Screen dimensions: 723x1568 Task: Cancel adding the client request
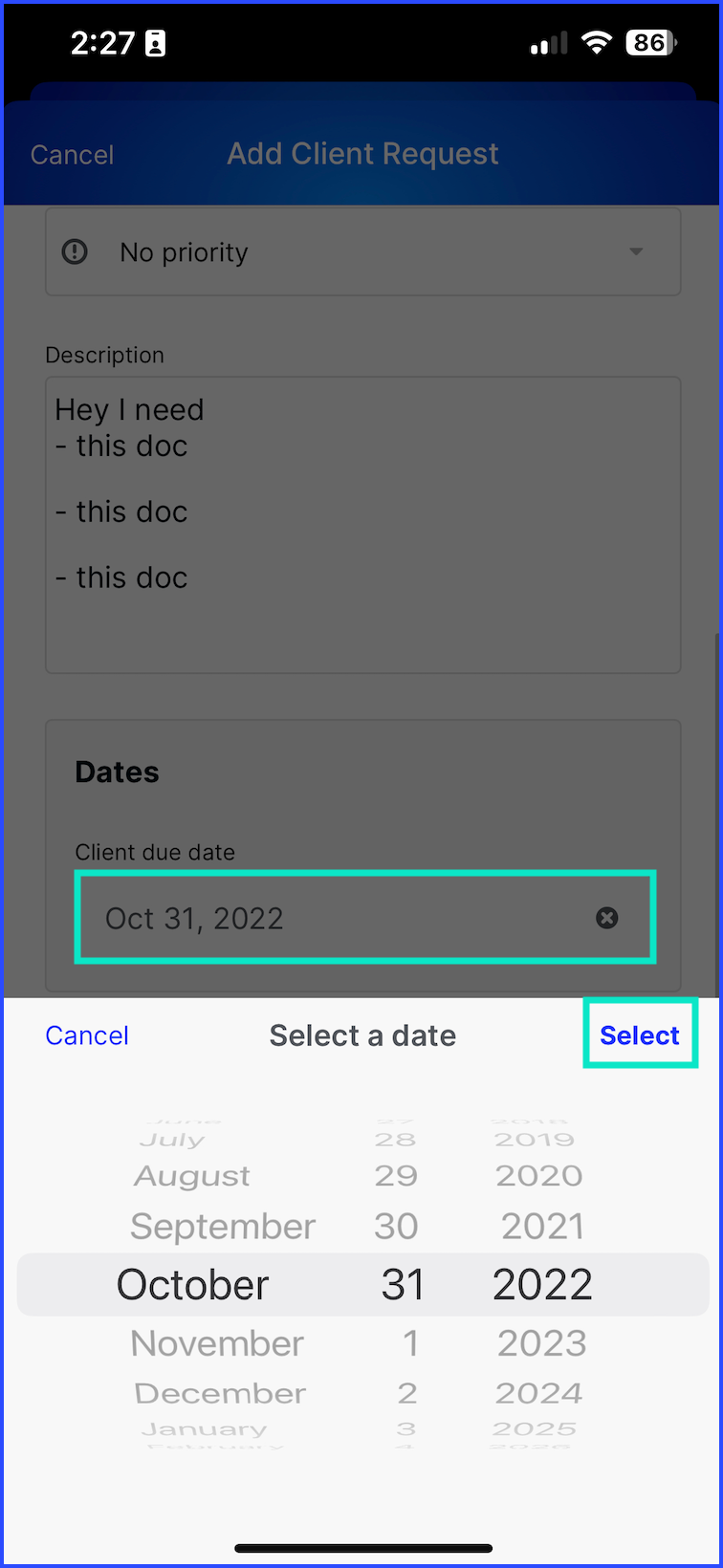point(72,155)
